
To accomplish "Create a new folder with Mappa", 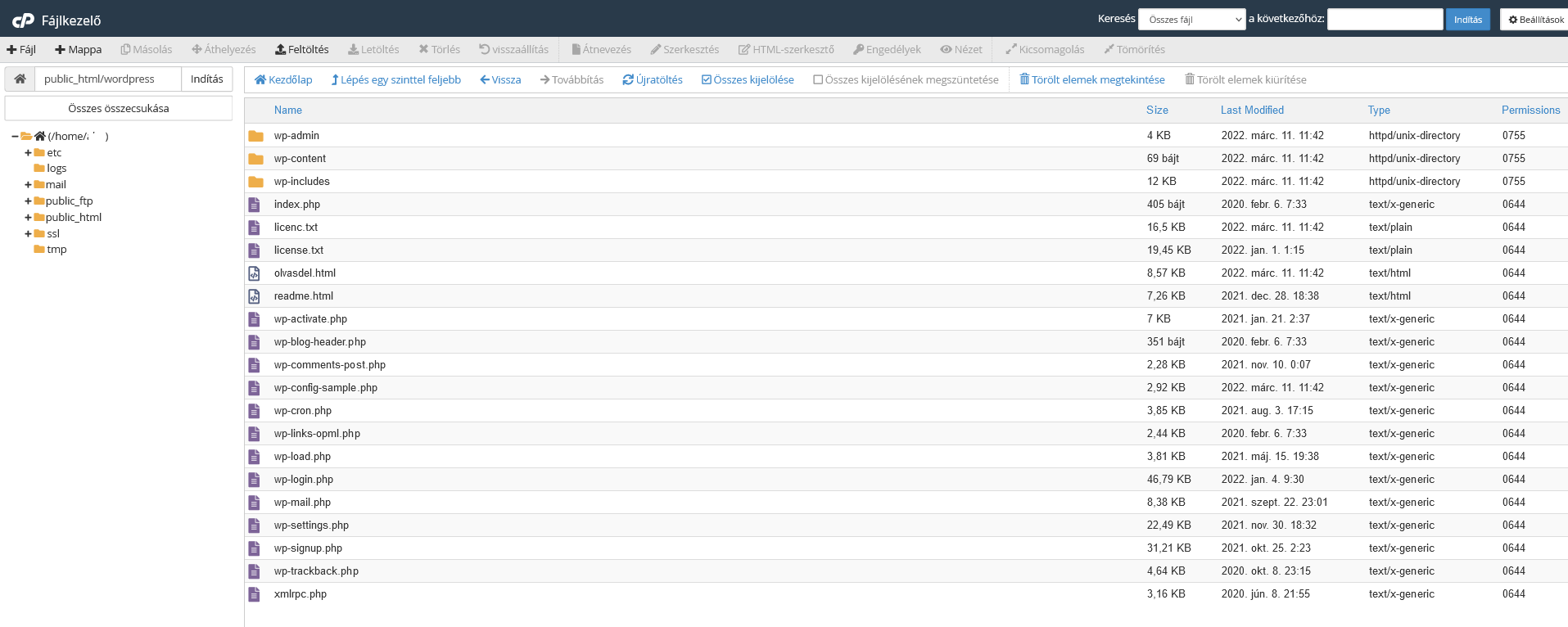I will (78, 49).
